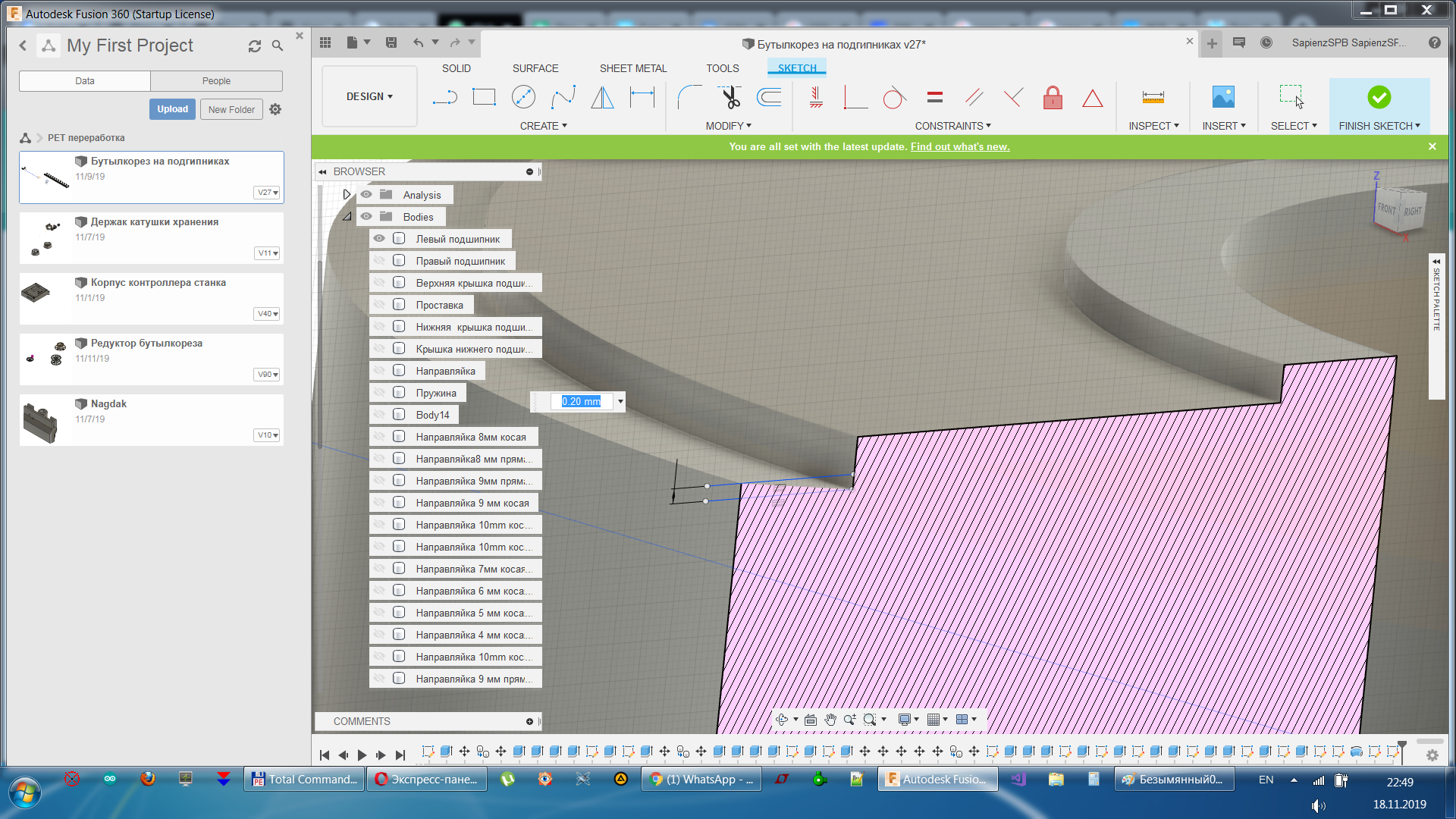Click the 0.20 mm dimension input field
Image resolution: width=1456 pixels, height=819 pixels.
(x=581, y=402)
